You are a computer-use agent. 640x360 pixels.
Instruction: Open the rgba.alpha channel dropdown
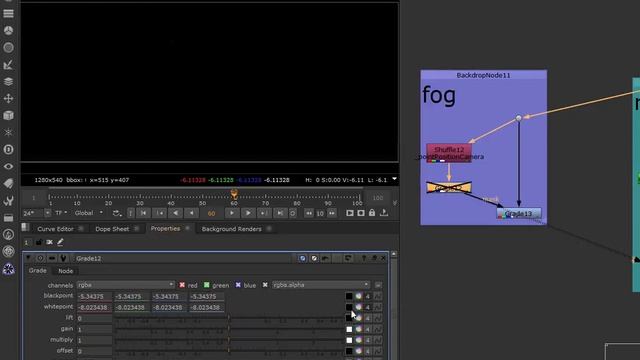coord(321,285)
